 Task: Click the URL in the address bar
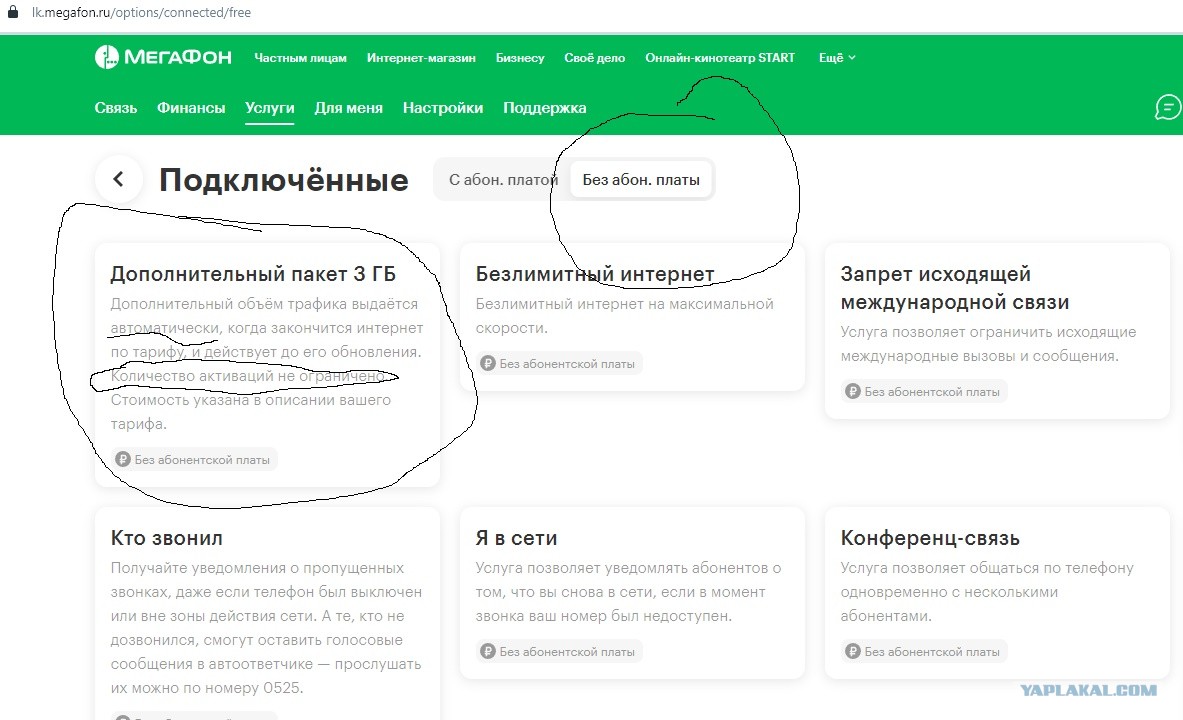[x=141, y=12]
